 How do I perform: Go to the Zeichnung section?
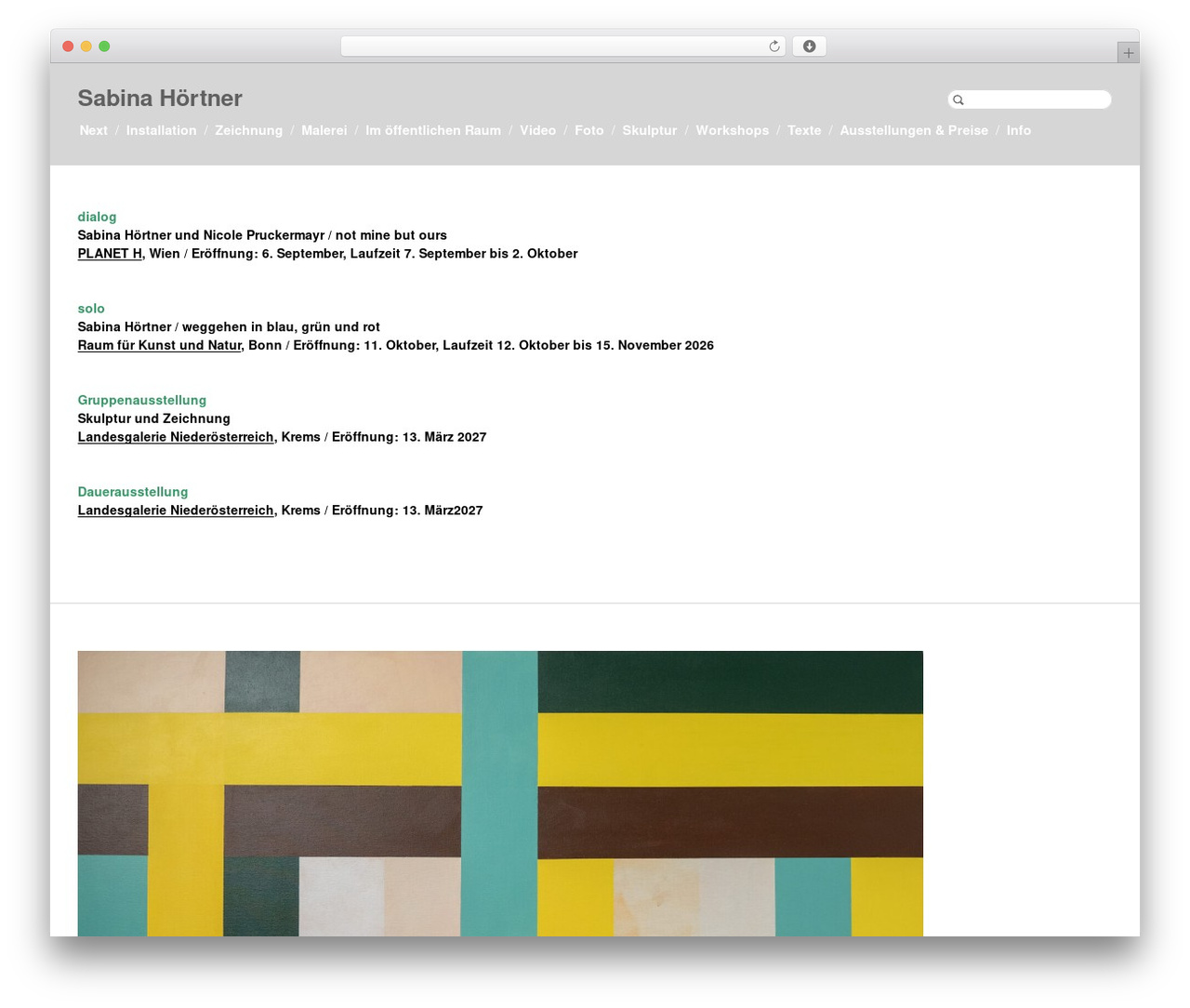click(249, 130)
